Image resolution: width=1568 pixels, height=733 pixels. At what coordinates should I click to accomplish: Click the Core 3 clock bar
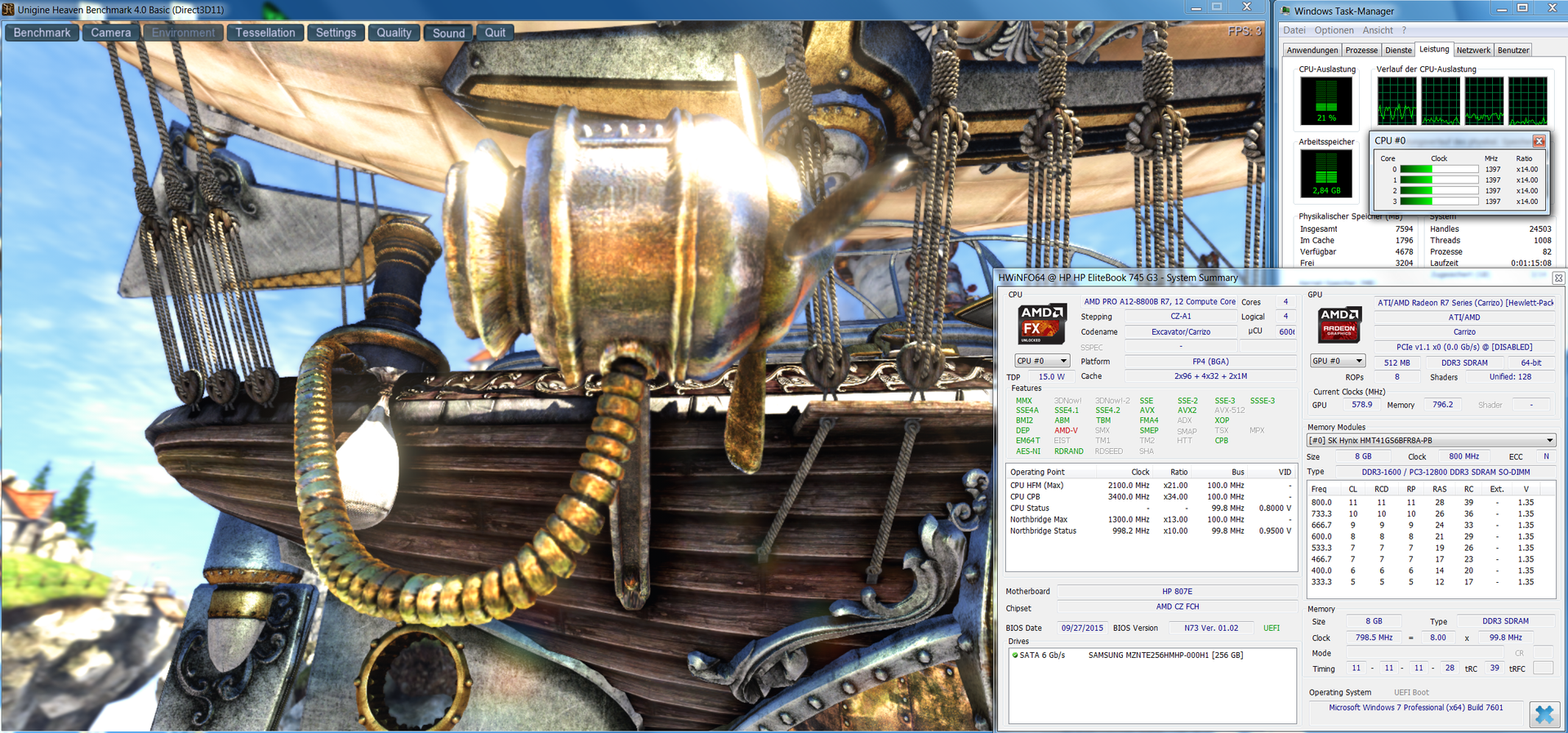point(1439,202)
